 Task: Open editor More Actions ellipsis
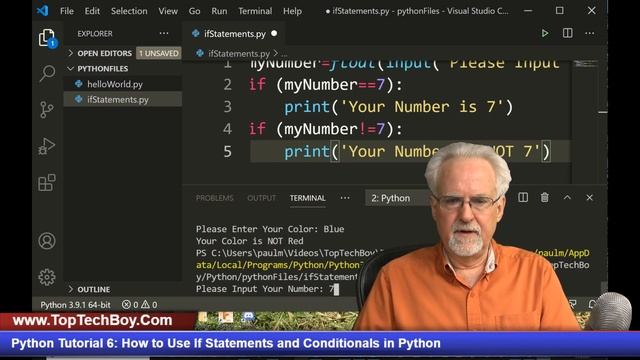590,33
